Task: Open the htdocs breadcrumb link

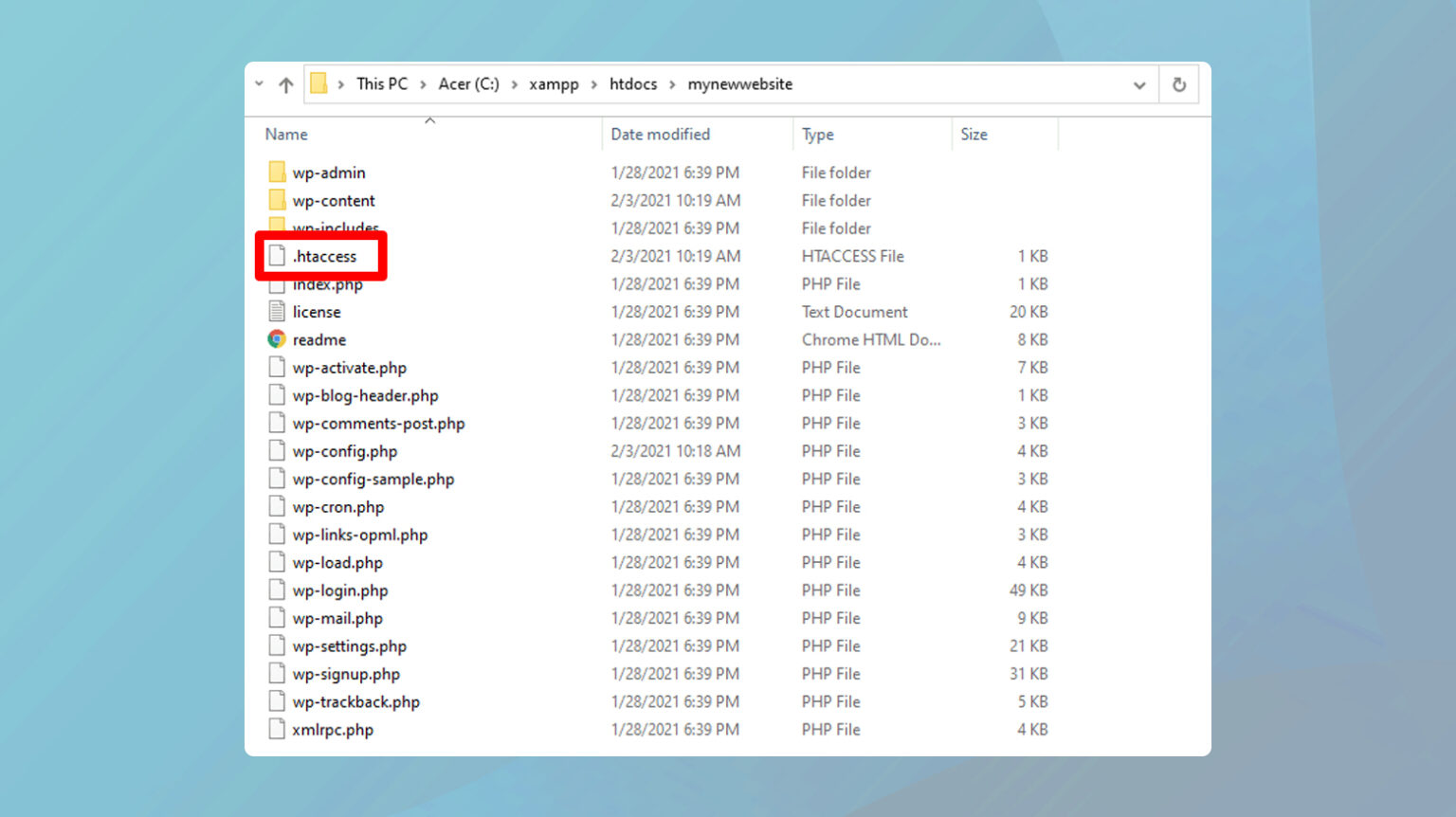Action: tap(633, 83)
